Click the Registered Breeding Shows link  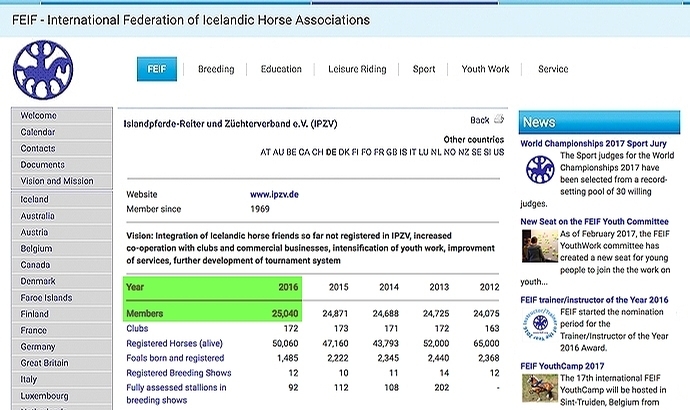[179, 373]
